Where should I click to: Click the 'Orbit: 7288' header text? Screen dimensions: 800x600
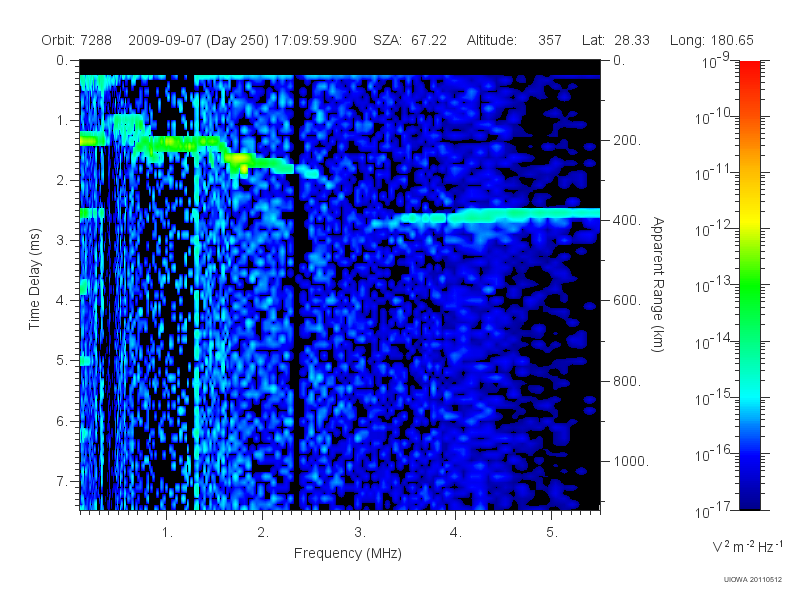[77, 40]
